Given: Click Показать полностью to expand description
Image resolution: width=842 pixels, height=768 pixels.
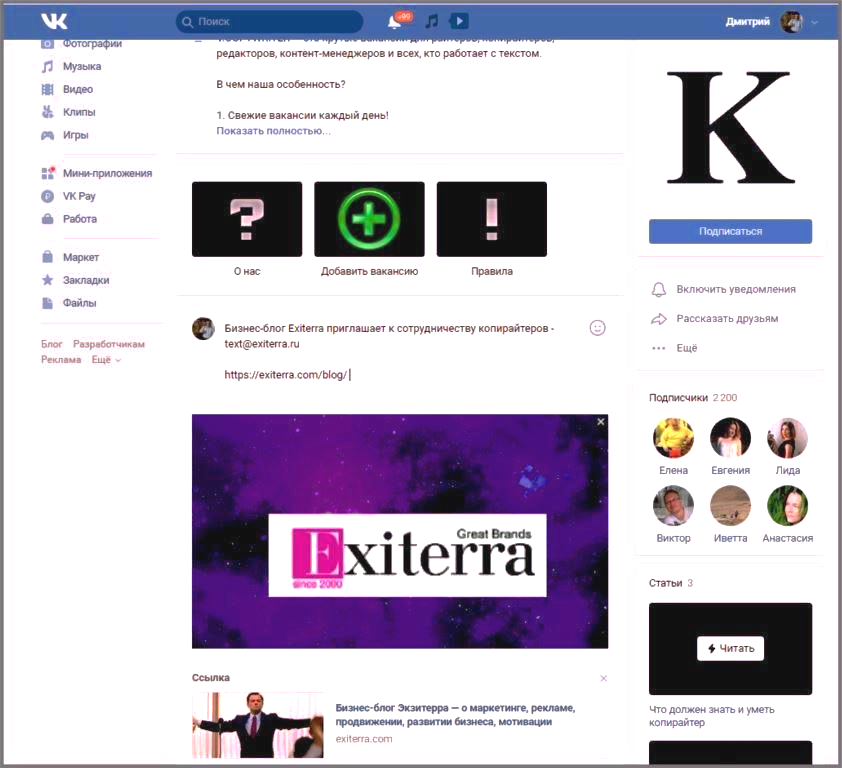Looking at the screenshot, I should pyautogui.click(x=273, y=131).
